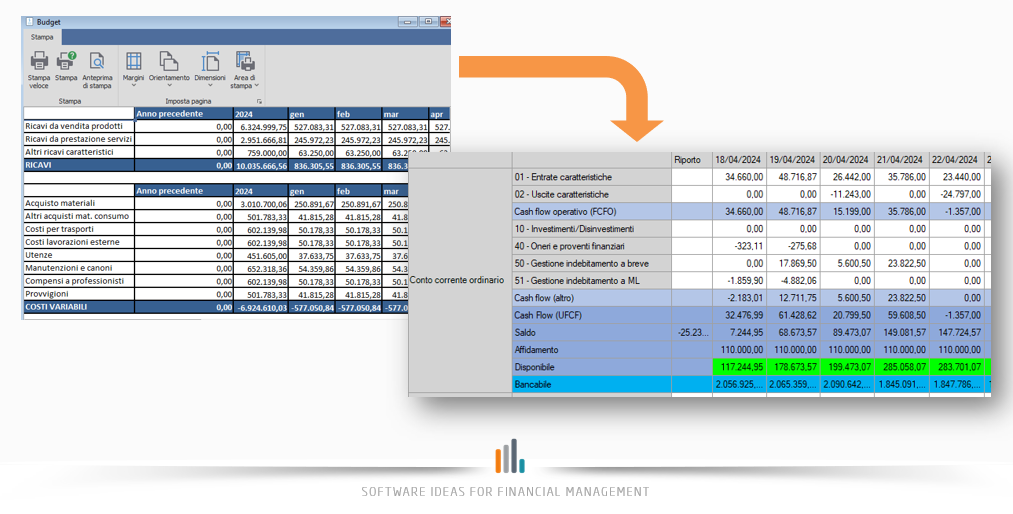This screenshot has height=514, width=1013.
Task: Click the Cash flow (altro) row label
Action: [591, 298]
